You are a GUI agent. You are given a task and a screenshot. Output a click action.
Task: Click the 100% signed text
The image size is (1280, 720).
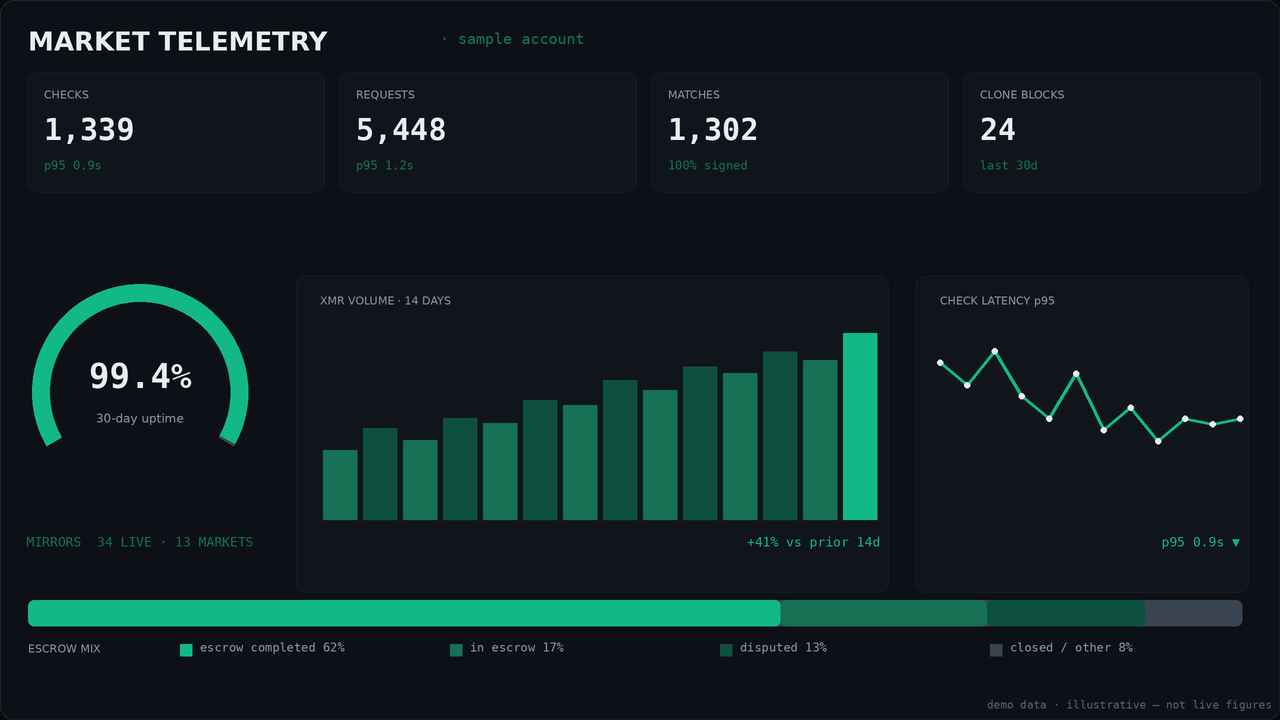[708, 166]
